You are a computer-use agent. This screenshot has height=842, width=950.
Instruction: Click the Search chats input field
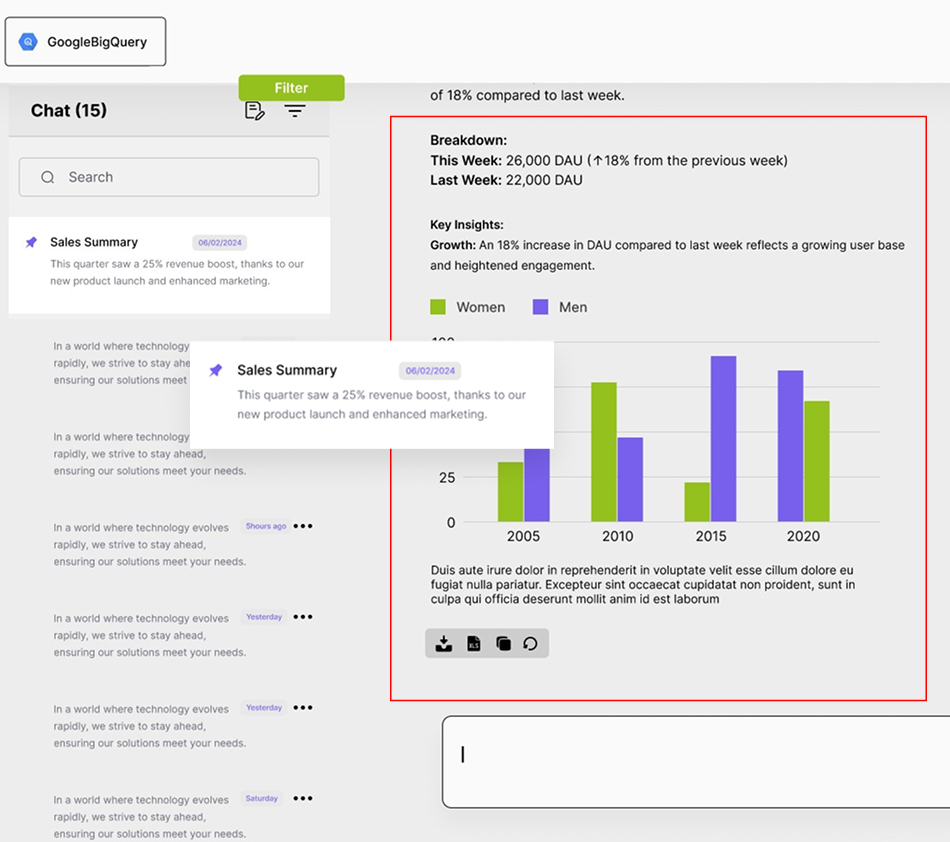180,177
